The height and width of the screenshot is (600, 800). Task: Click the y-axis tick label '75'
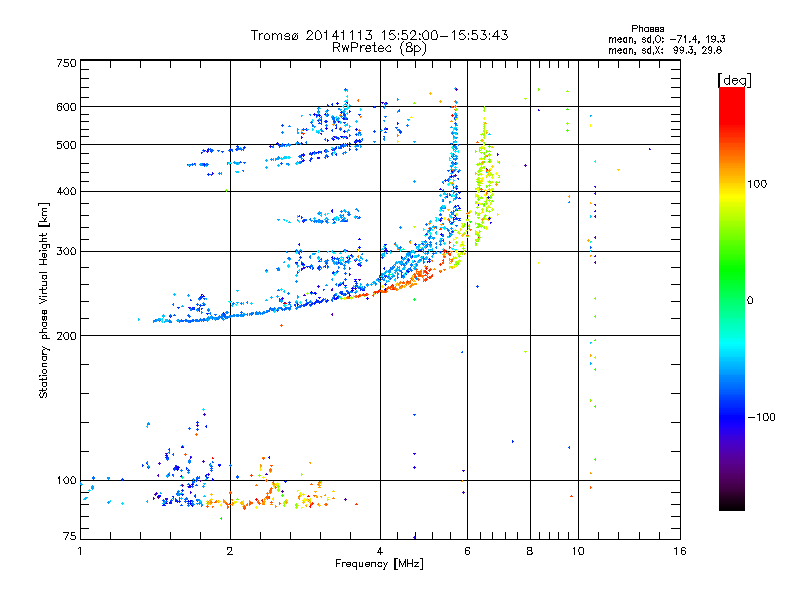[x=70, y=536]
